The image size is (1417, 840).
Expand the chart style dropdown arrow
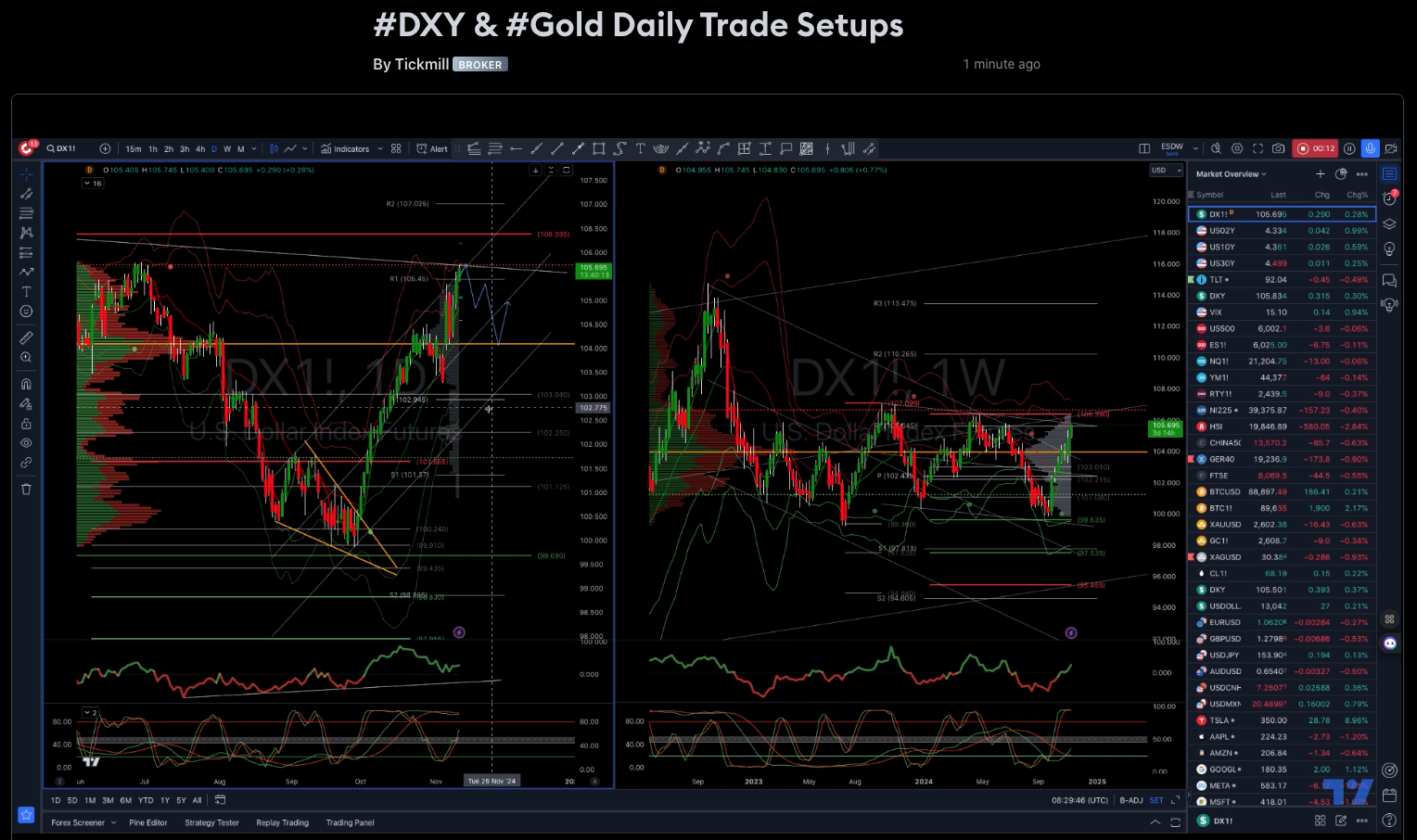304,148
